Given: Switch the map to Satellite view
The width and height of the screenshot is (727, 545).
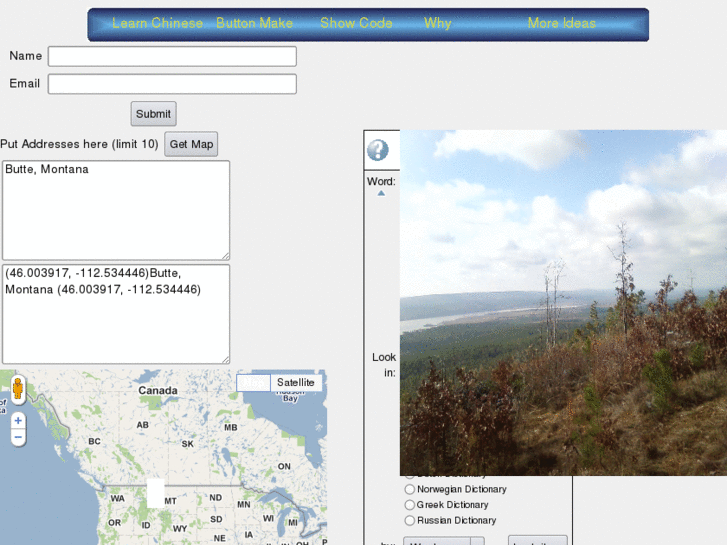Looking at the screenshot, I should pos(295,383).
